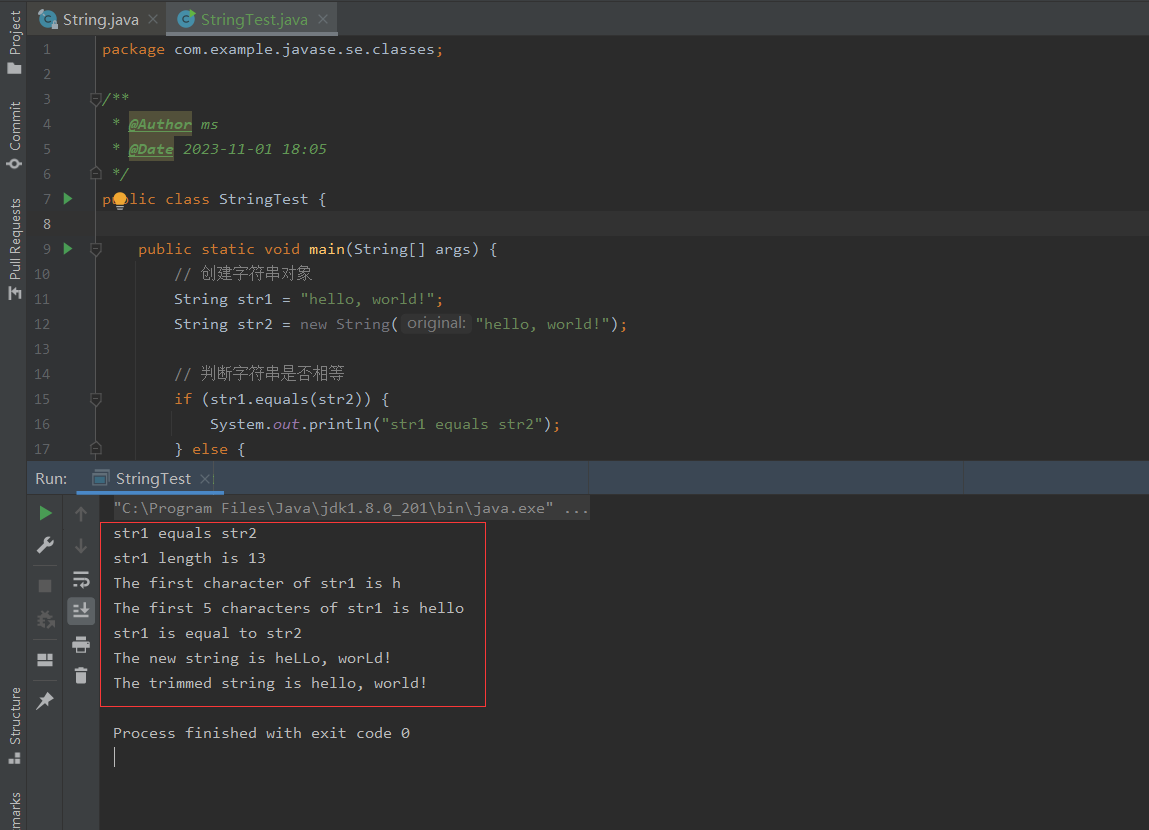Screen dimensions: 1149x830
Task: Toggle soft-wrap in console output
Action: point(81,579)
